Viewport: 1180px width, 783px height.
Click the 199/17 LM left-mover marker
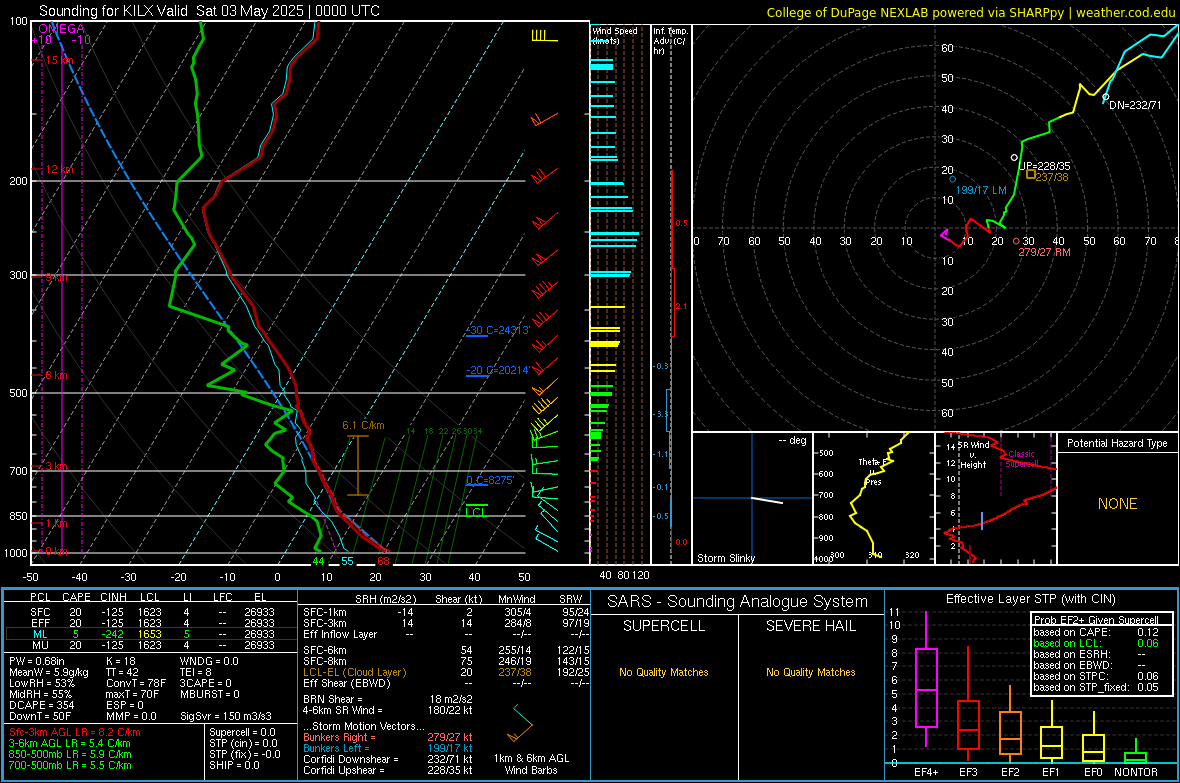point(953,179)
